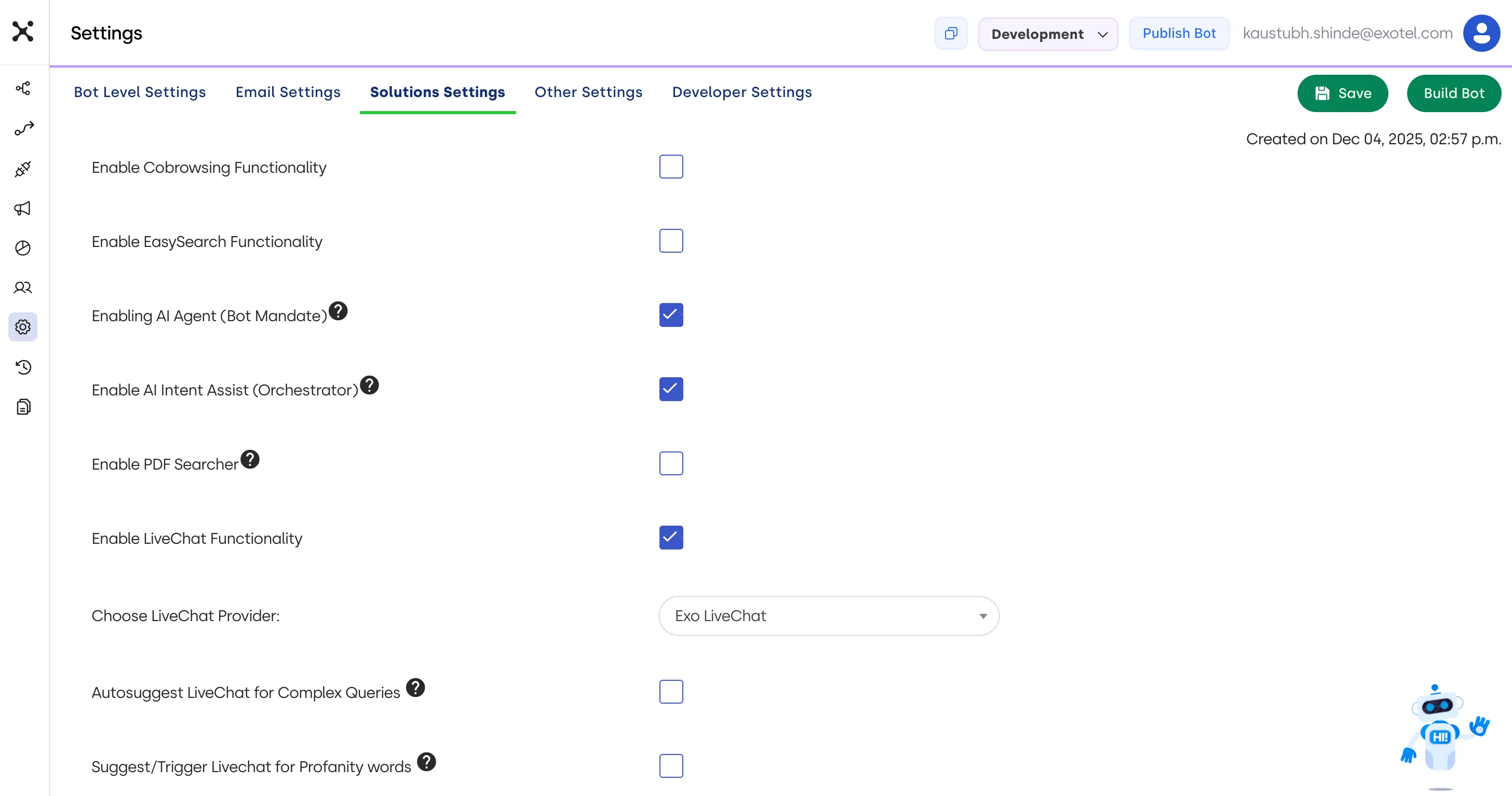
Task: Show help for Enable PDF Searcher
Action: coord(250,459)
